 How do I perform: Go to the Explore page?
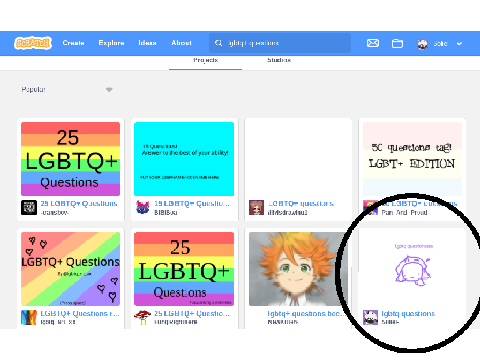click(x=111, y=43)
